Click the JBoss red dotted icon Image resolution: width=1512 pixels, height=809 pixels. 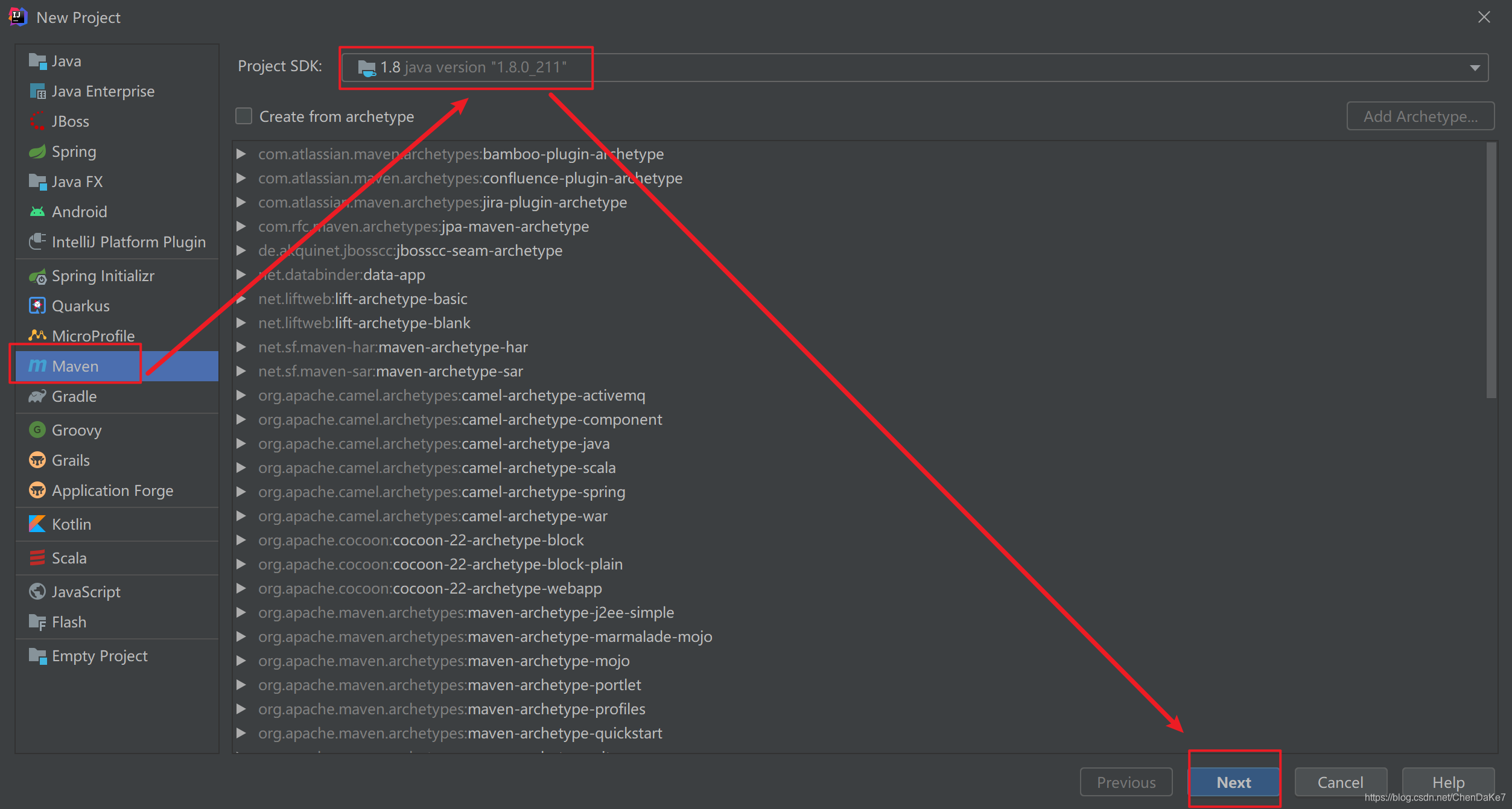[x=37, y=121]
